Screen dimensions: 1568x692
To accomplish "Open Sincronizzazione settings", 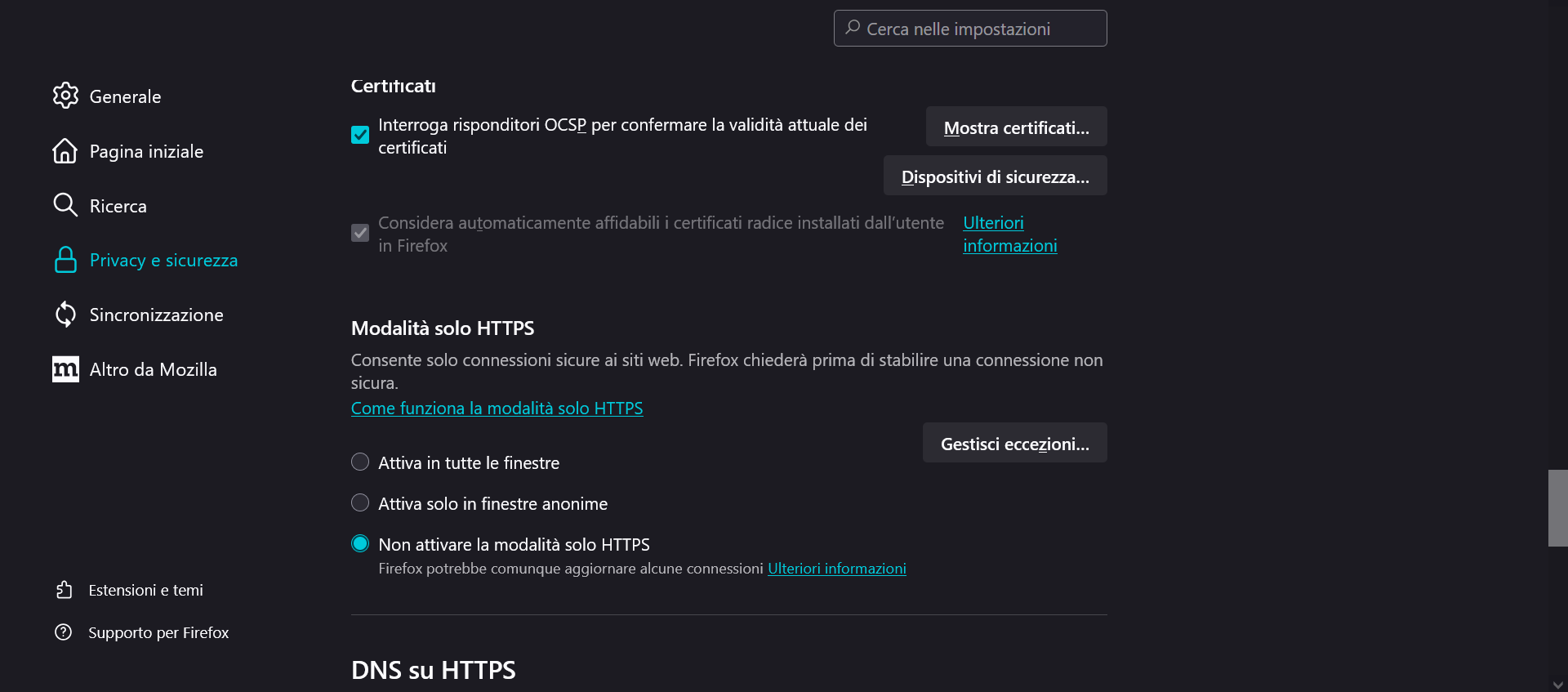I will [x=156, y=315].
